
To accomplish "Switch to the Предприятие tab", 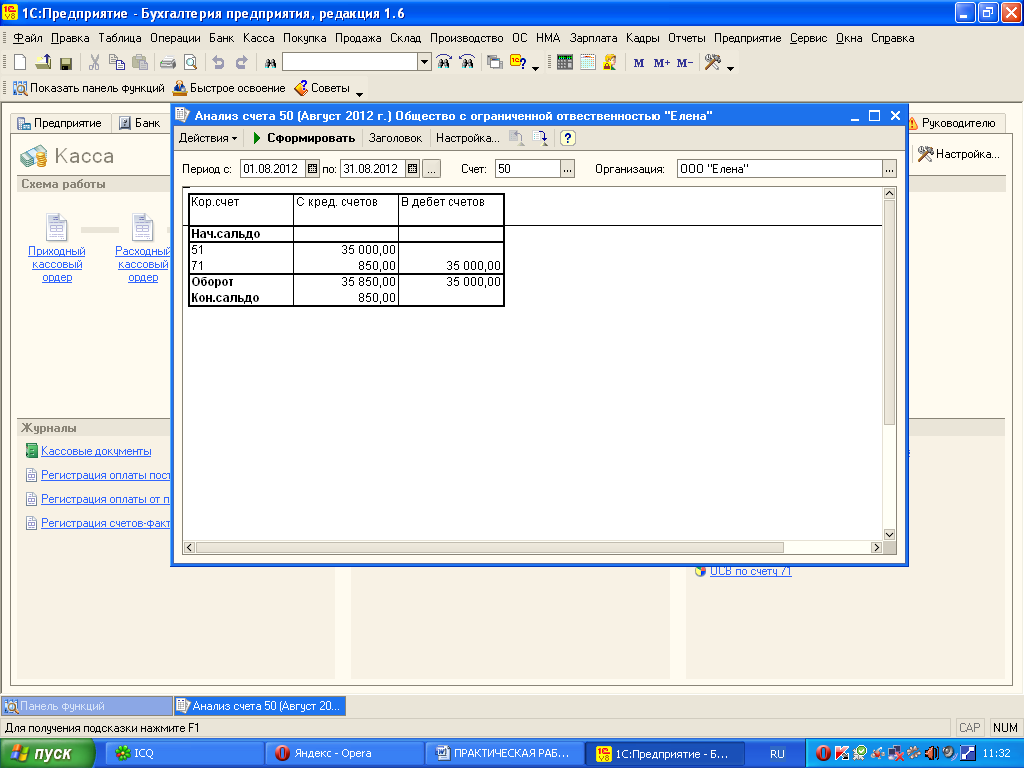I will 59,123.
